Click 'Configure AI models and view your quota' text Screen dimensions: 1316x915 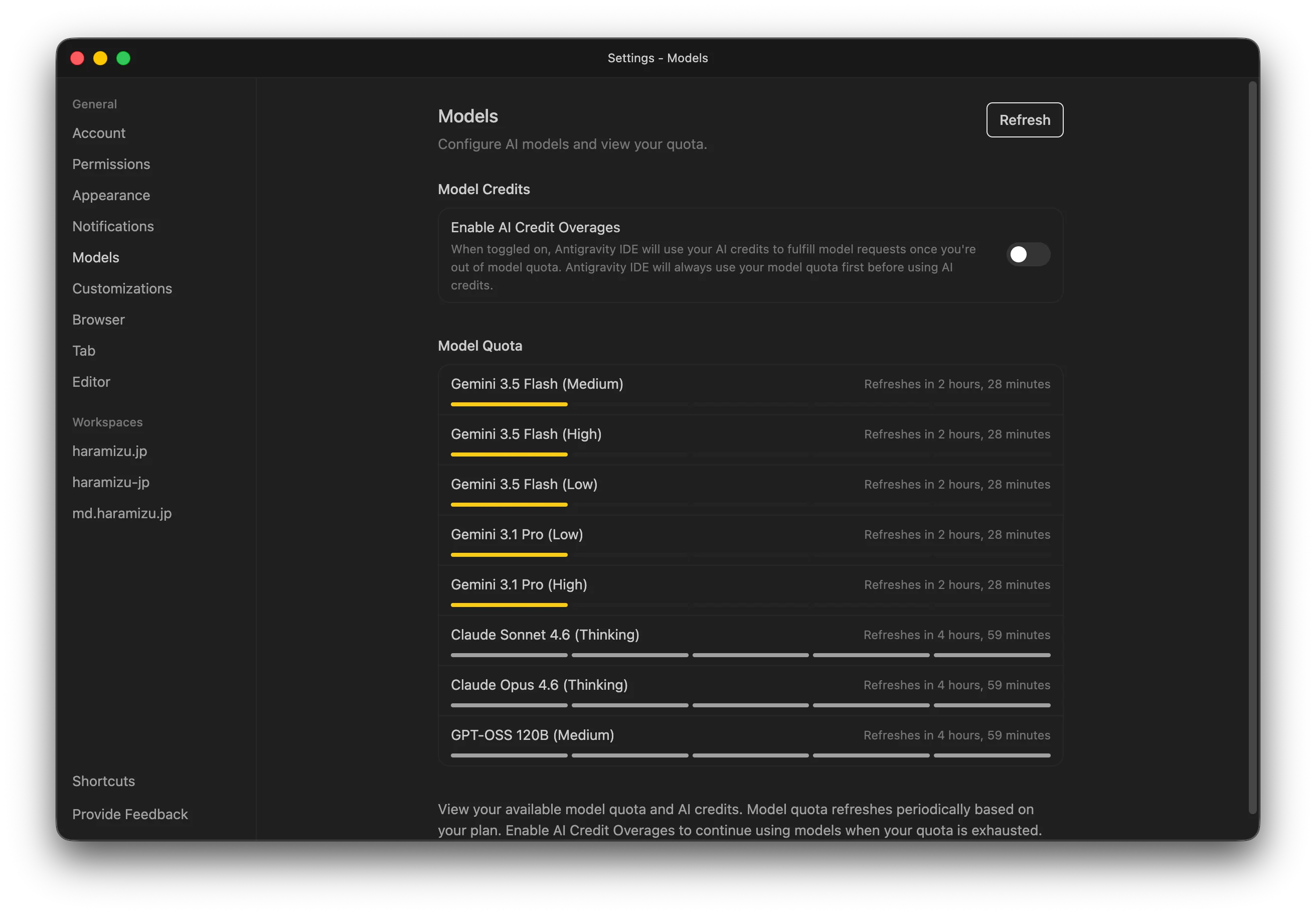[572, 144]
